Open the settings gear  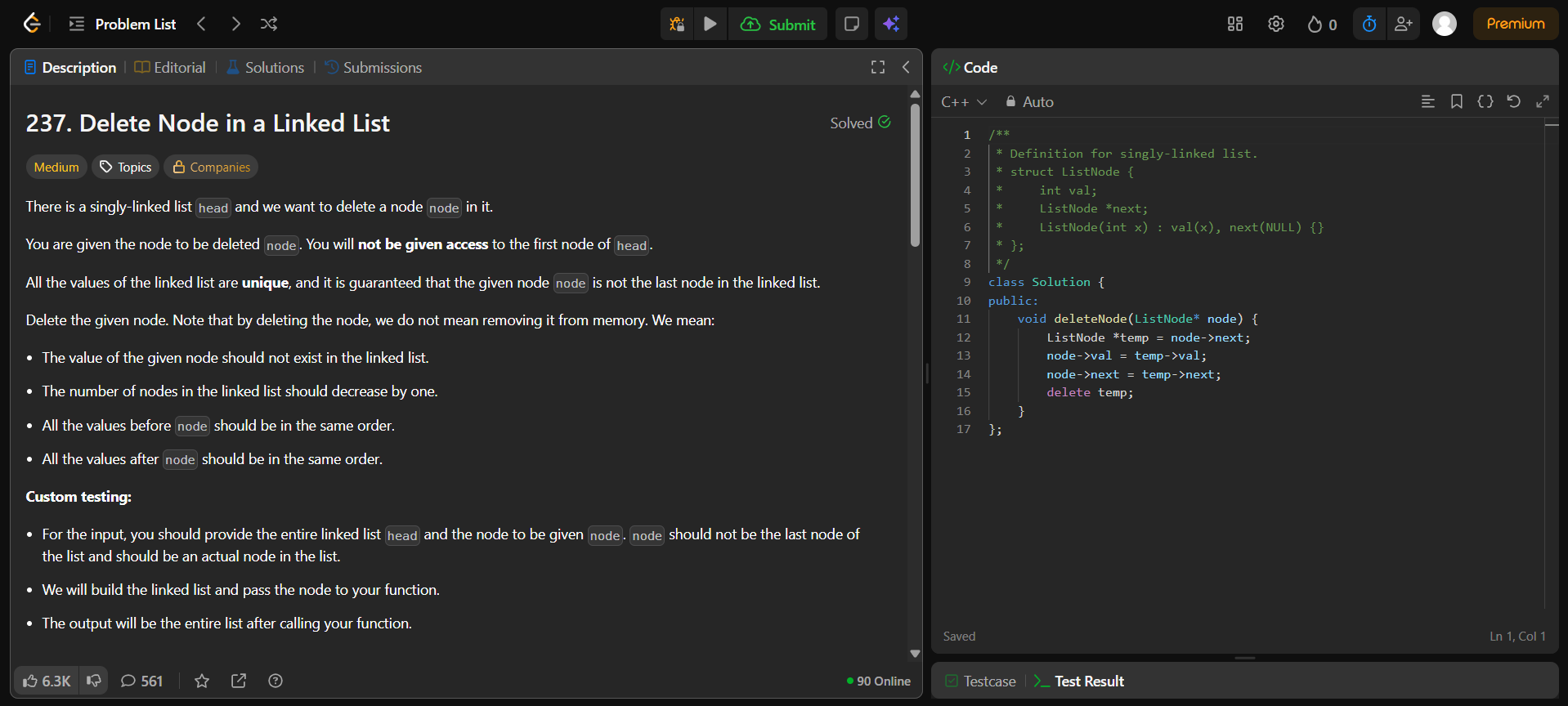1275,25
